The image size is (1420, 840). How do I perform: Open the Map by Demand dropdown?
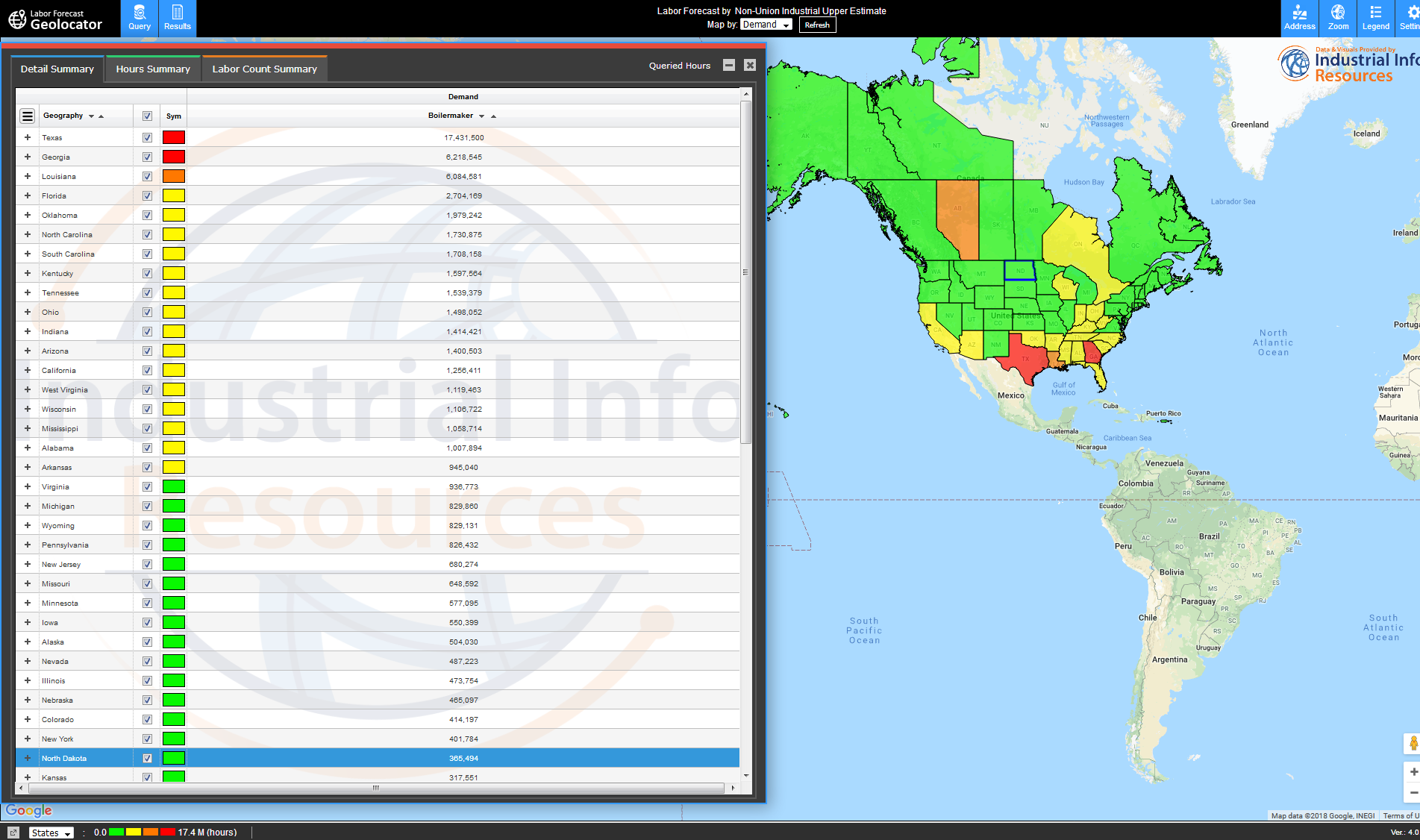766,24
